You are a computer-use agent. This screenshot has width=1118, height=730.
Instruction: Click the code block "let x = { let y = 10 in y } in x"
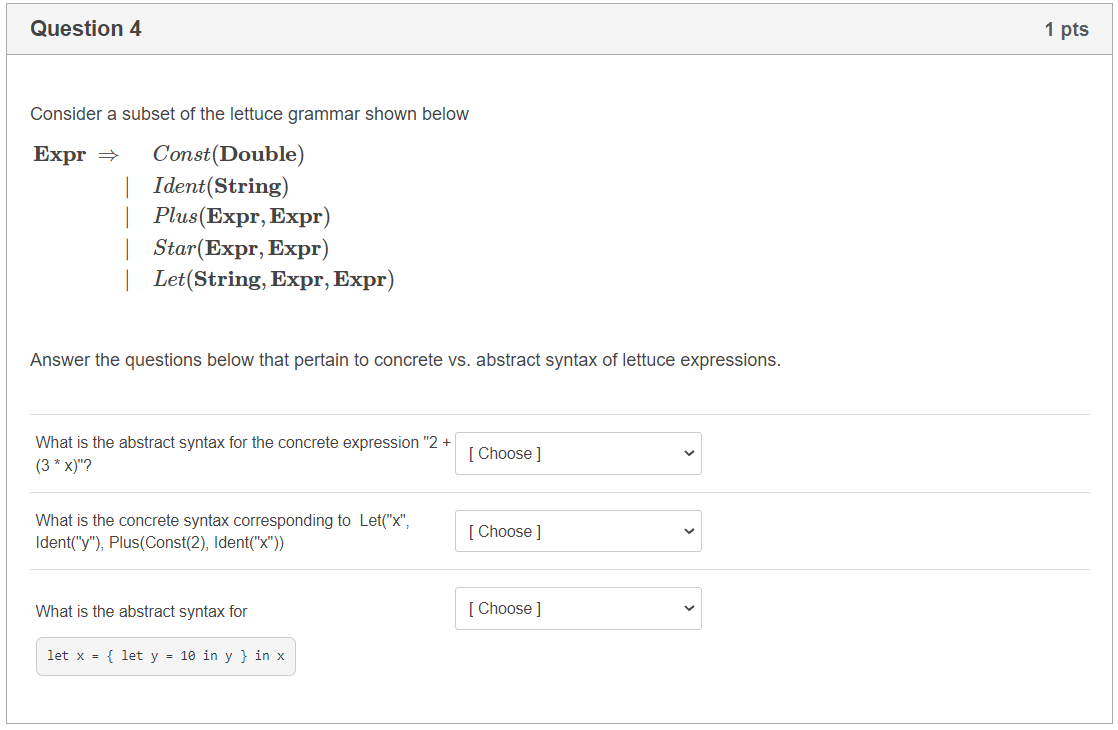(166, 656)
